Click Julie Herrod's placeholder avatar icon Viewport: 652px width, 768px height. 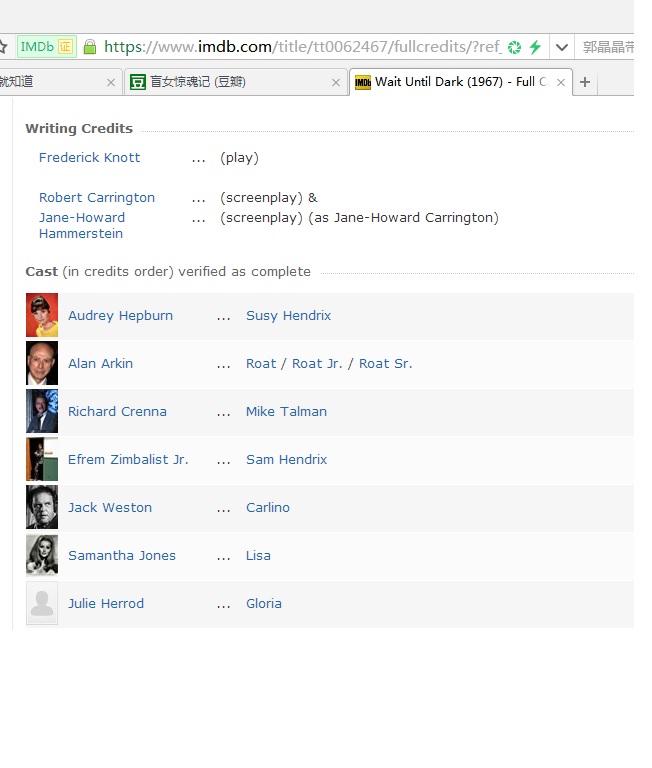[x=42, y=604]
